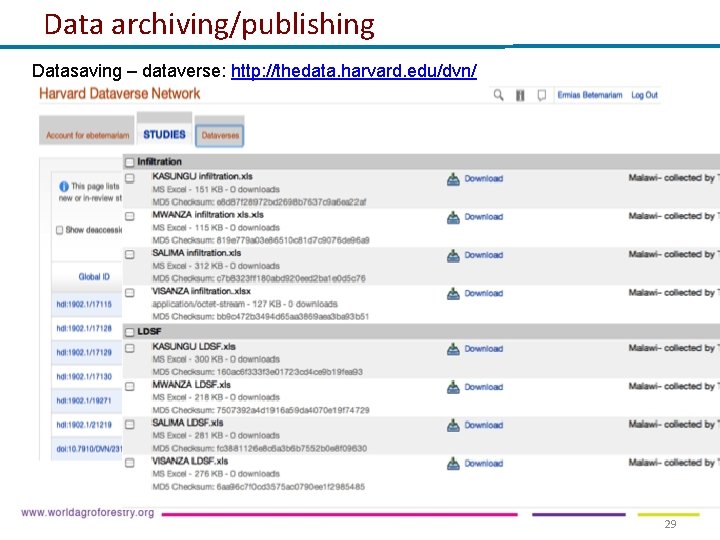
Task: Switch to the STUDIES tab
Action: (x=164, y=130)
